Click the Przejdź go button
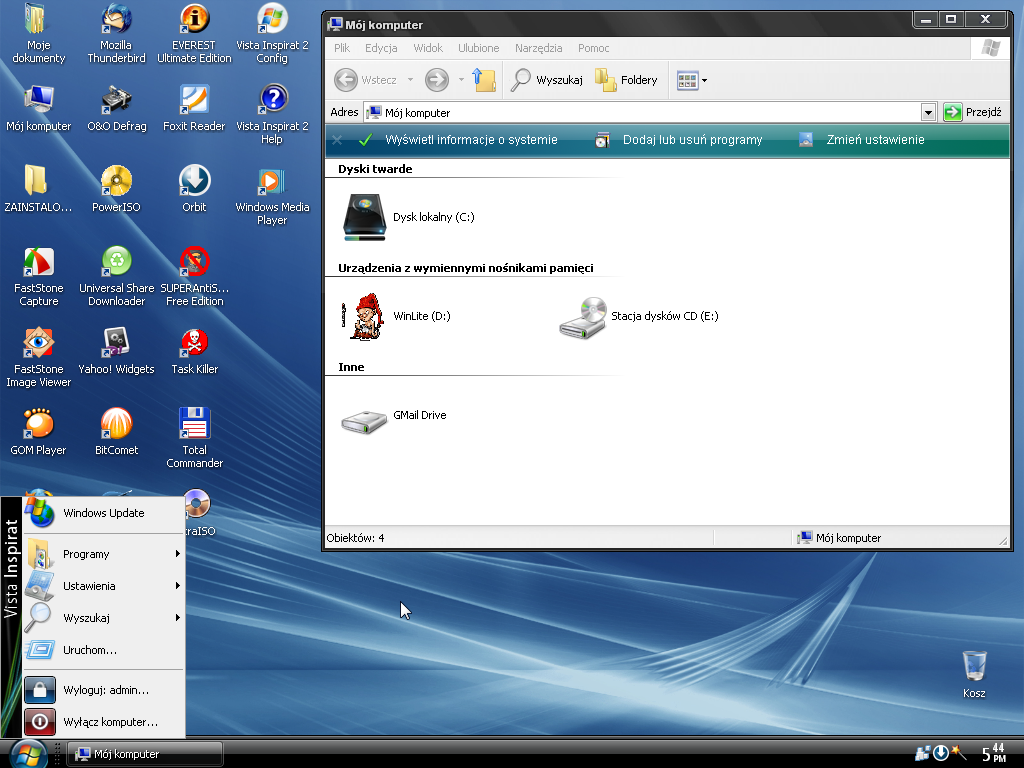Screen dimensions: 1024x768 click(973, 112)
